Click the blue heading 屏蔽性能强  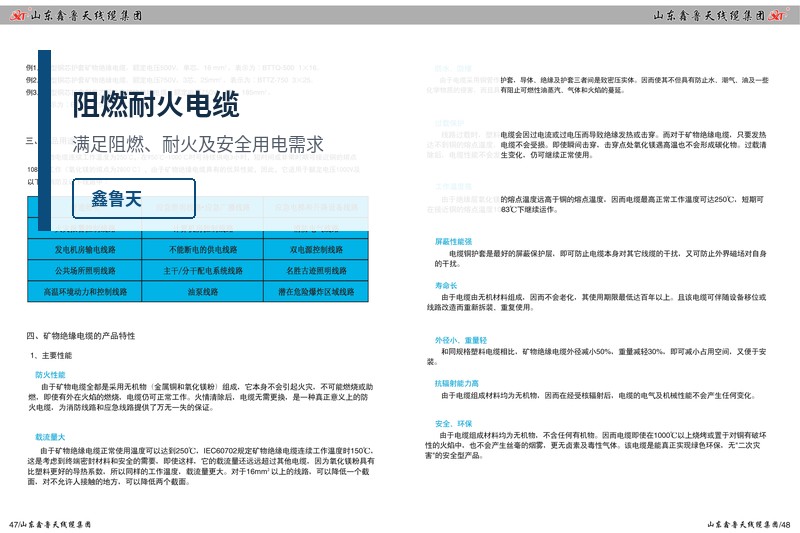(454, 242)
